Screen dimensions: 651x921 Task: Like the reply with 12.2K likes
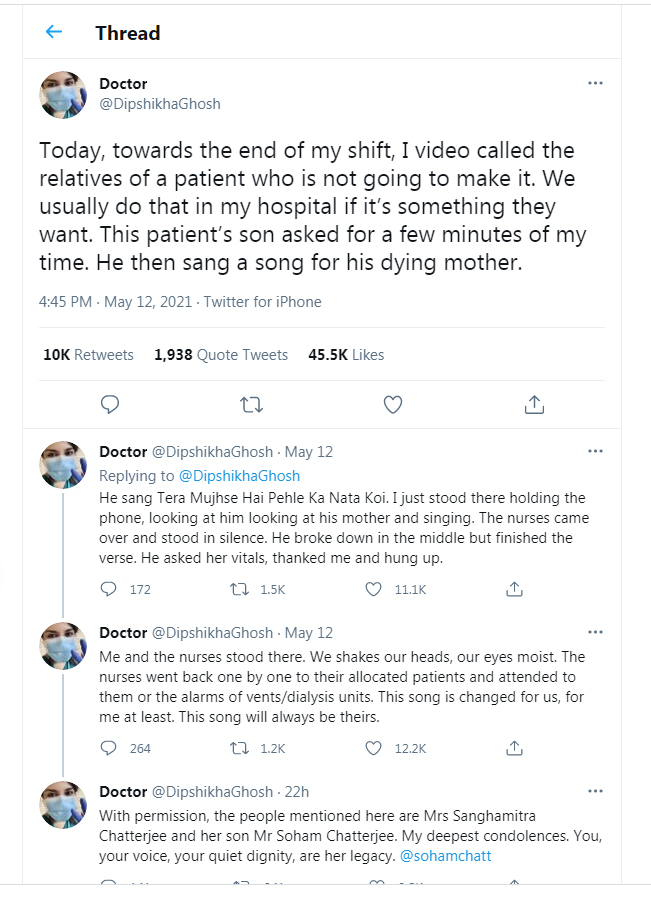click(x=373, y=748)
